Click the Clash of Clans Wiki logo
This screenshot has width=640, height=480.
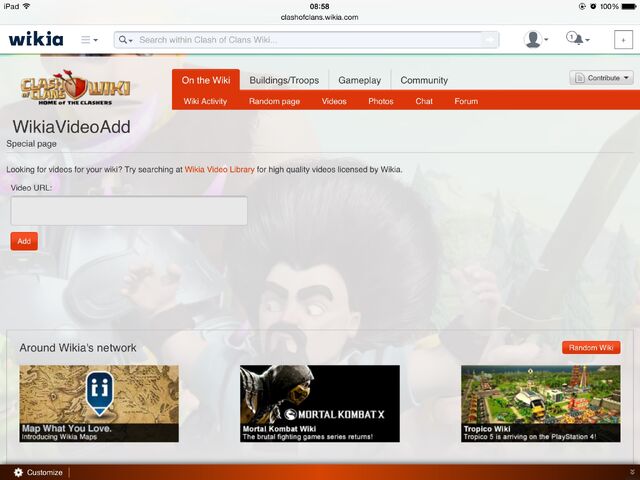76,88
